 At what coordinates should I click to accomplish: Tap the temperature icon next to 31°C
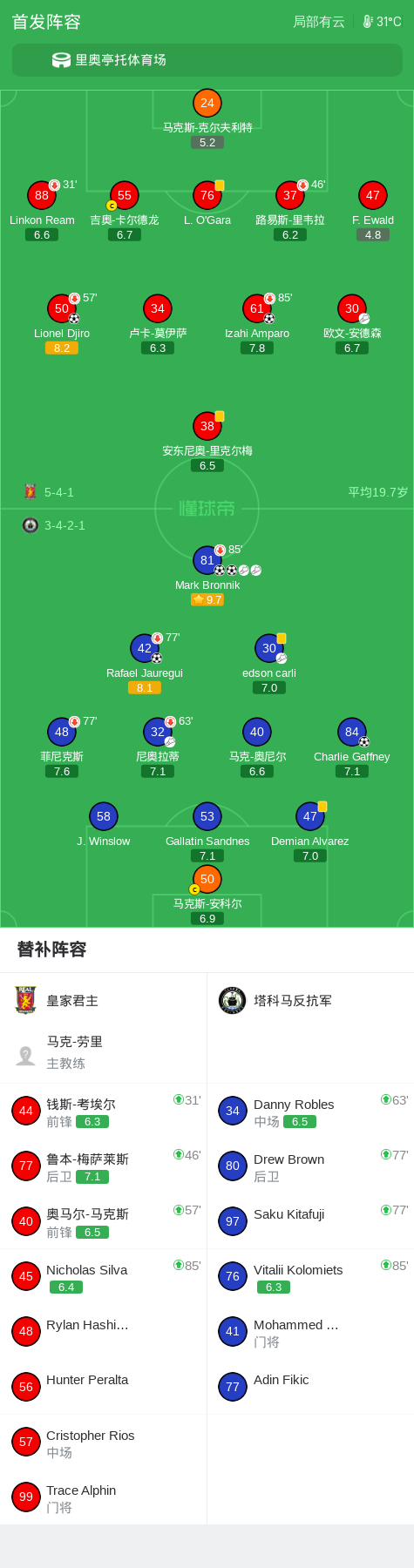point(368,21)
